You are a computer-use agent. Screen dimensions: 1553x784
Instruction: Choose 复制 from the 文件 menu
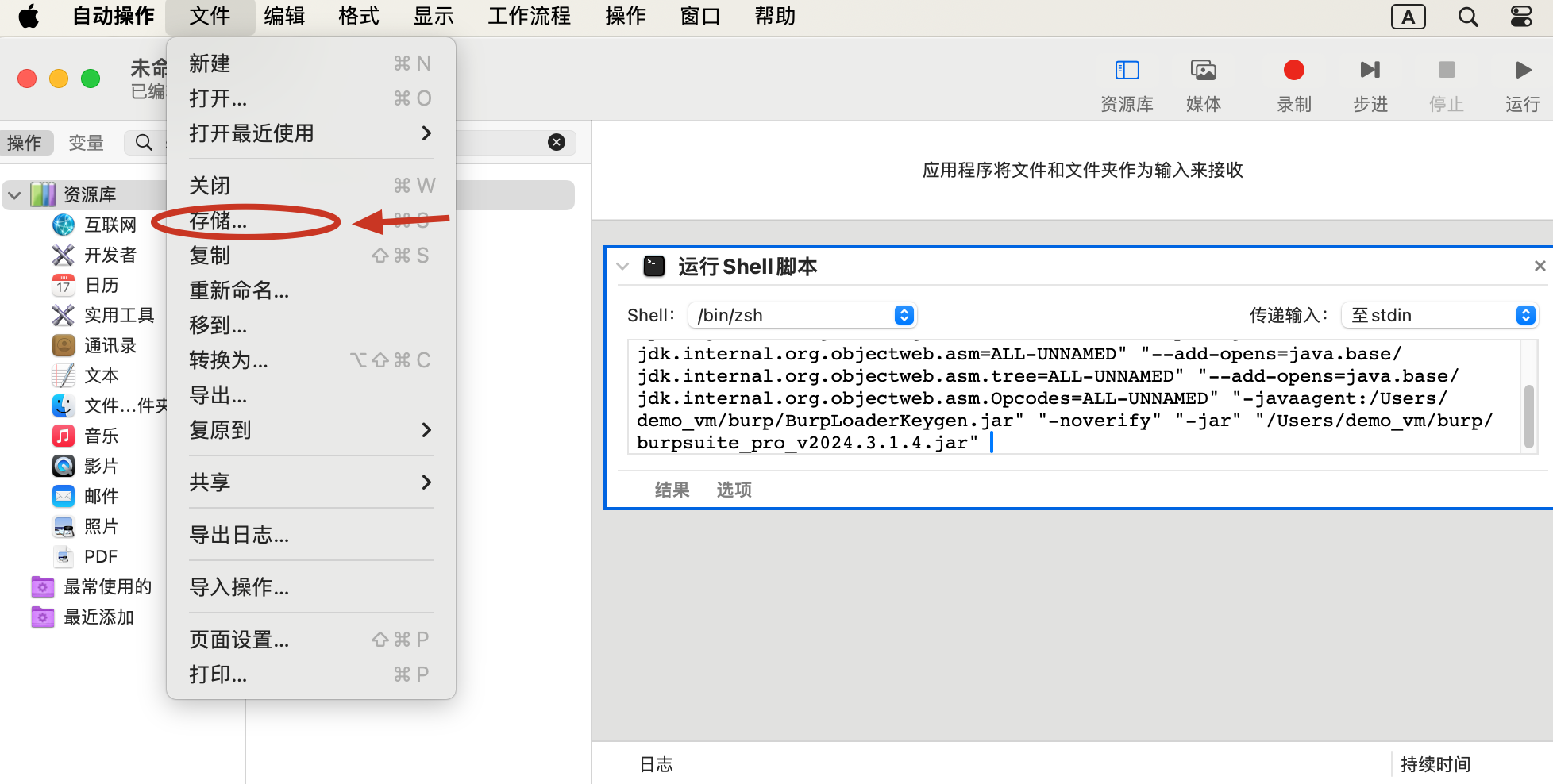click(311, 256)
